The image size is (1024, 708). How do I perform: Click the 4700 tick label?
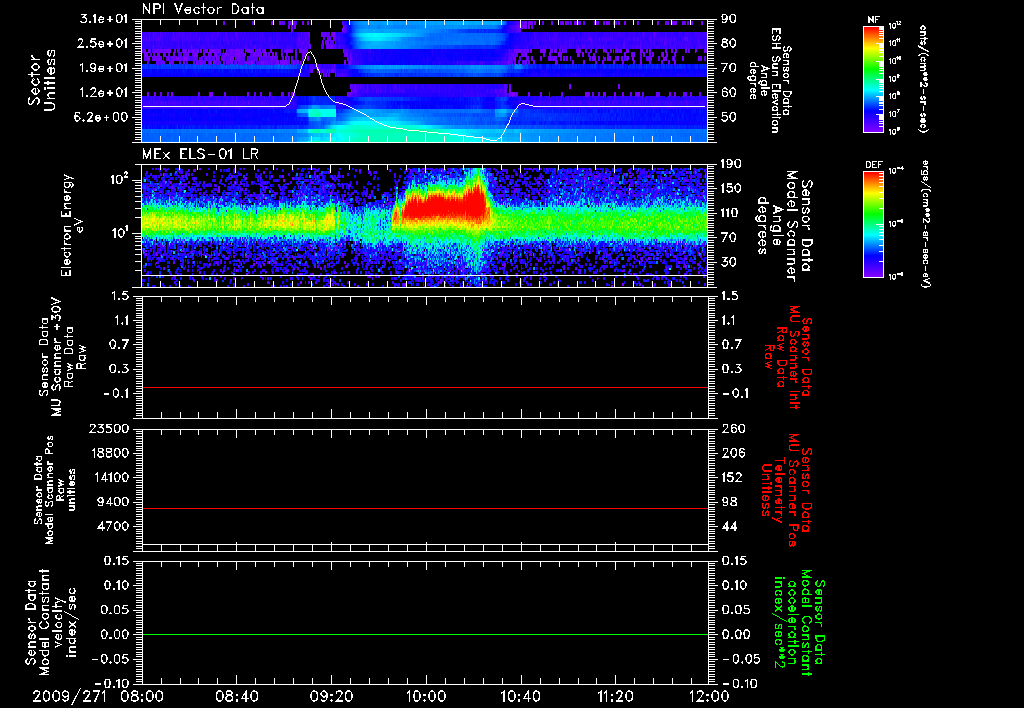click(x=112, y=526)
